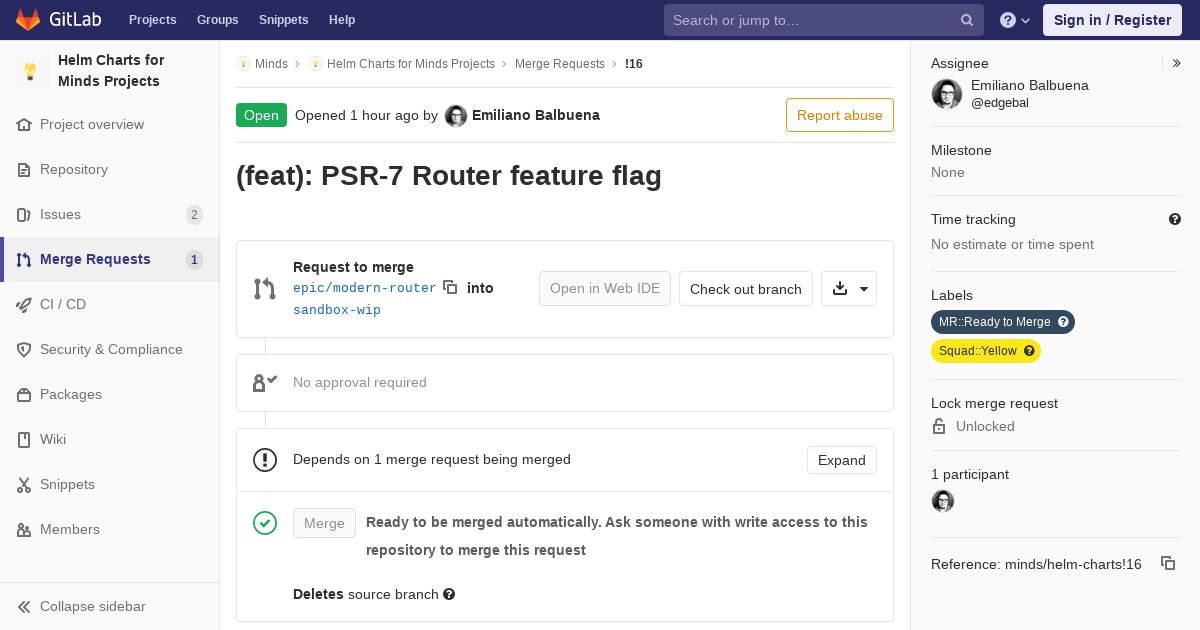This screenshot has height=630, width=1200.
Task: Click the CI / CD rocket icon
Action: (24, 305)
